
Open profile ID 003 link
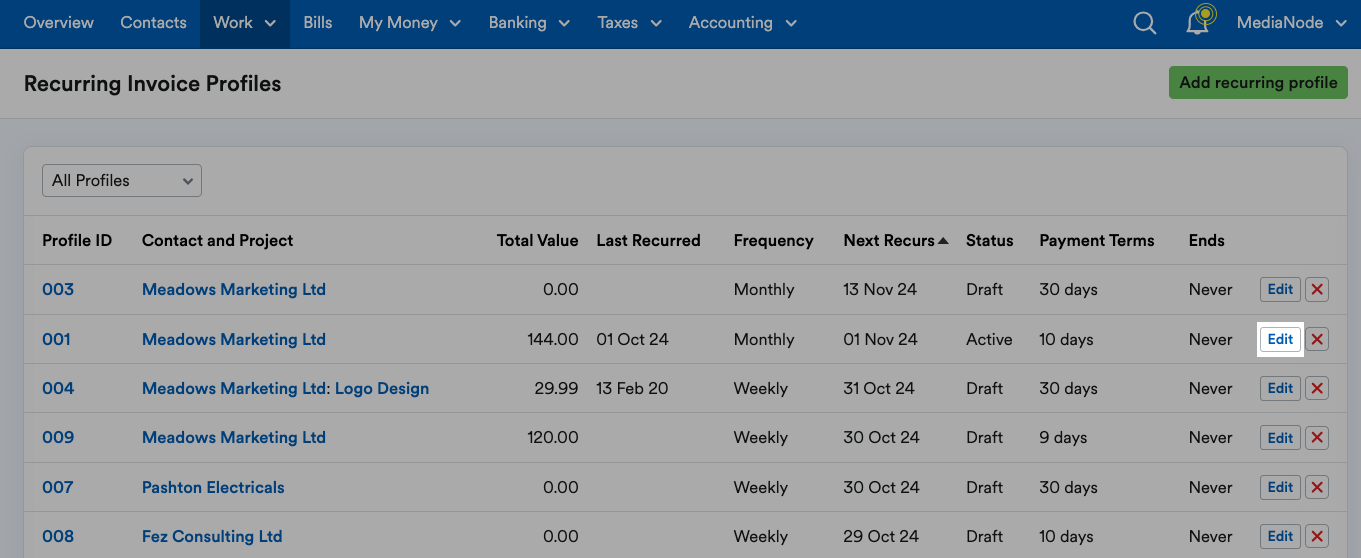coord(58,290)
